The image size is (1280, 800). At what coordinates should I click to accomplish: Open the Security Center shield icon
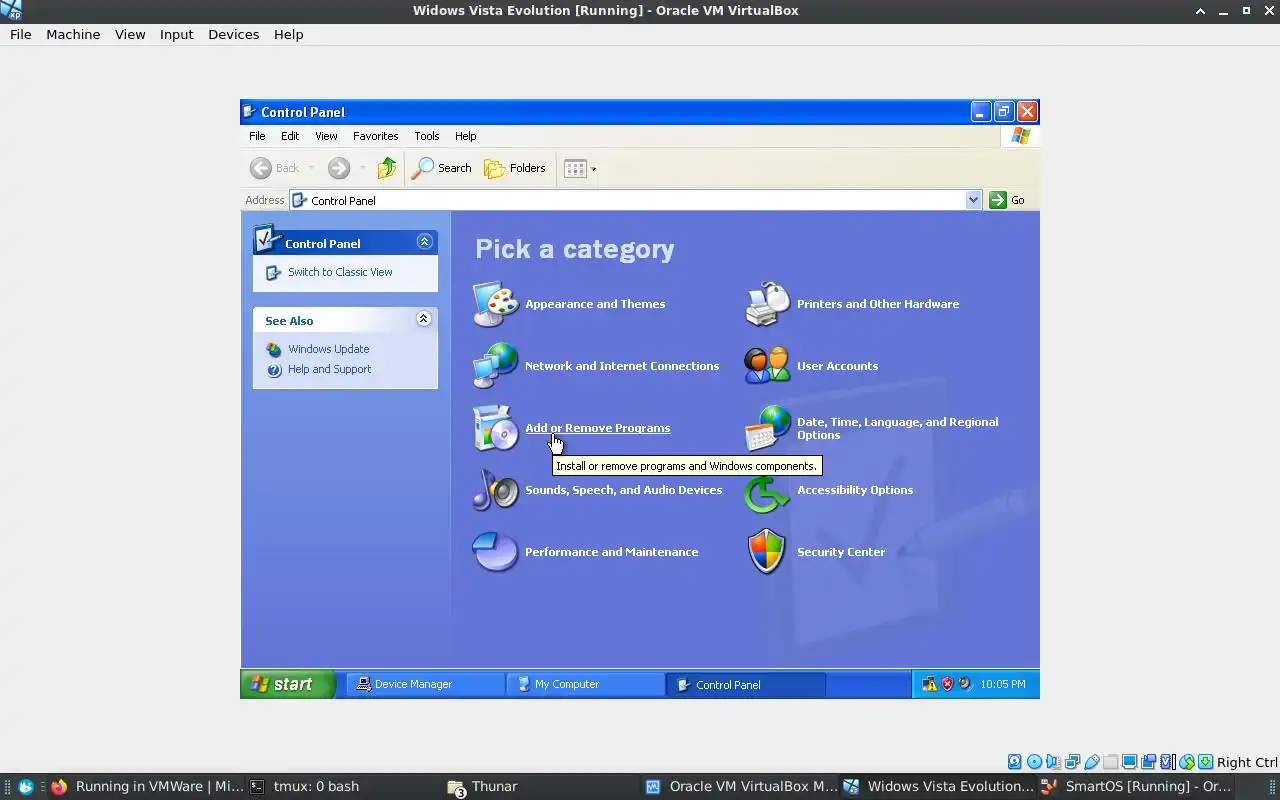click(767, 552)
